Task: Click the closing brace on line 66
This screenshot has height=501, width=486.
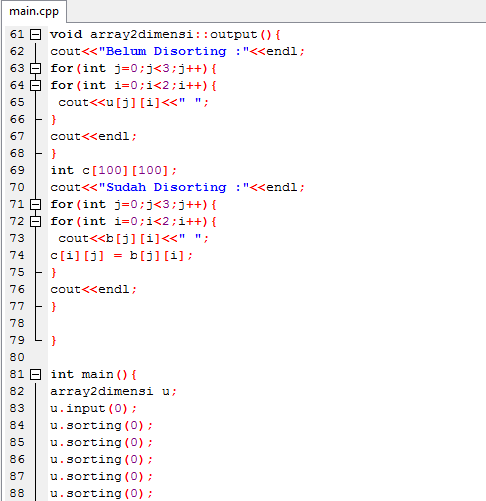Action: click(x=54, y=119)
